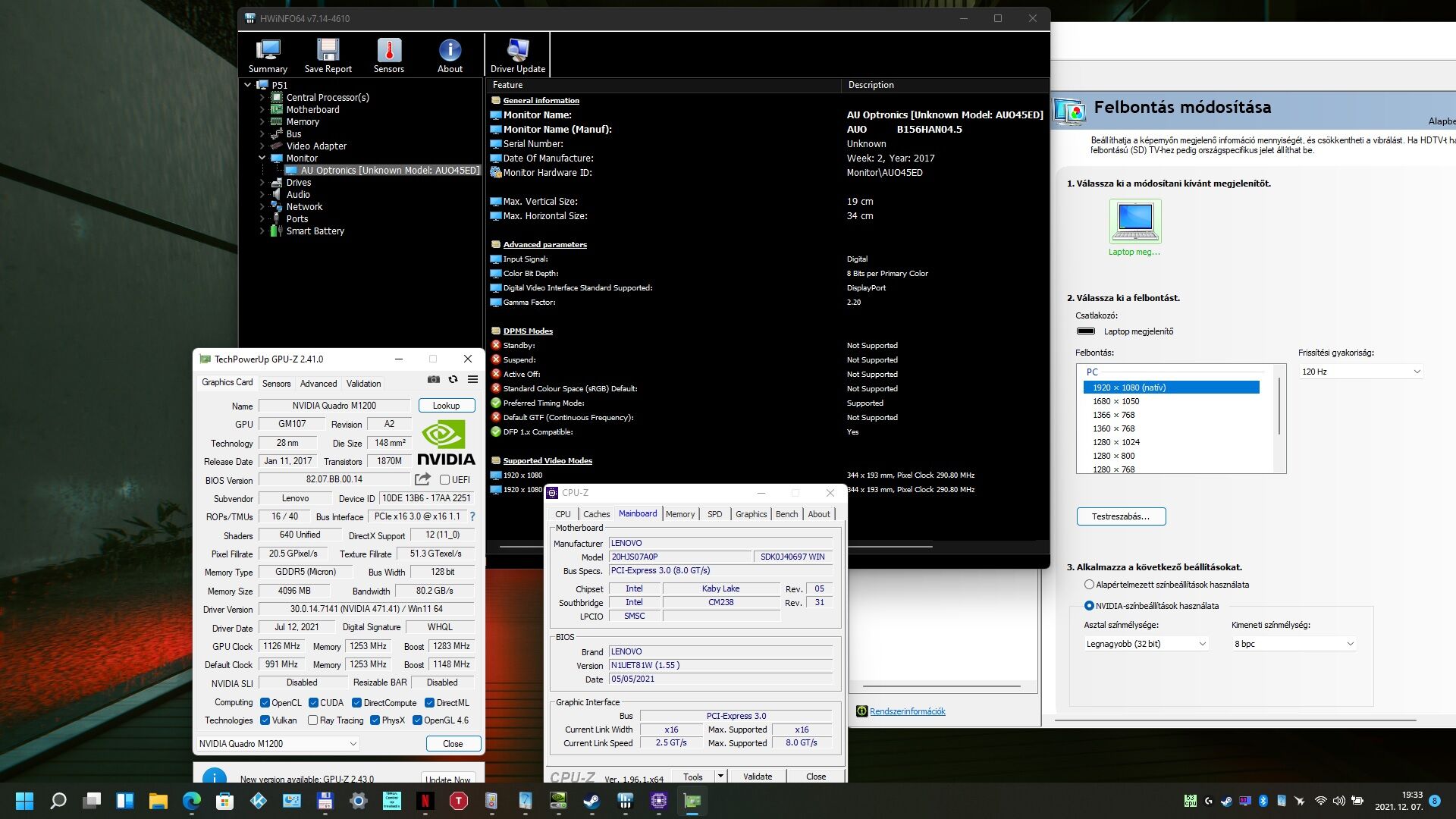Expand Central Processor(s) tree node
Viewport: 1456px width, 819px height.
click(x=262, y=98)
